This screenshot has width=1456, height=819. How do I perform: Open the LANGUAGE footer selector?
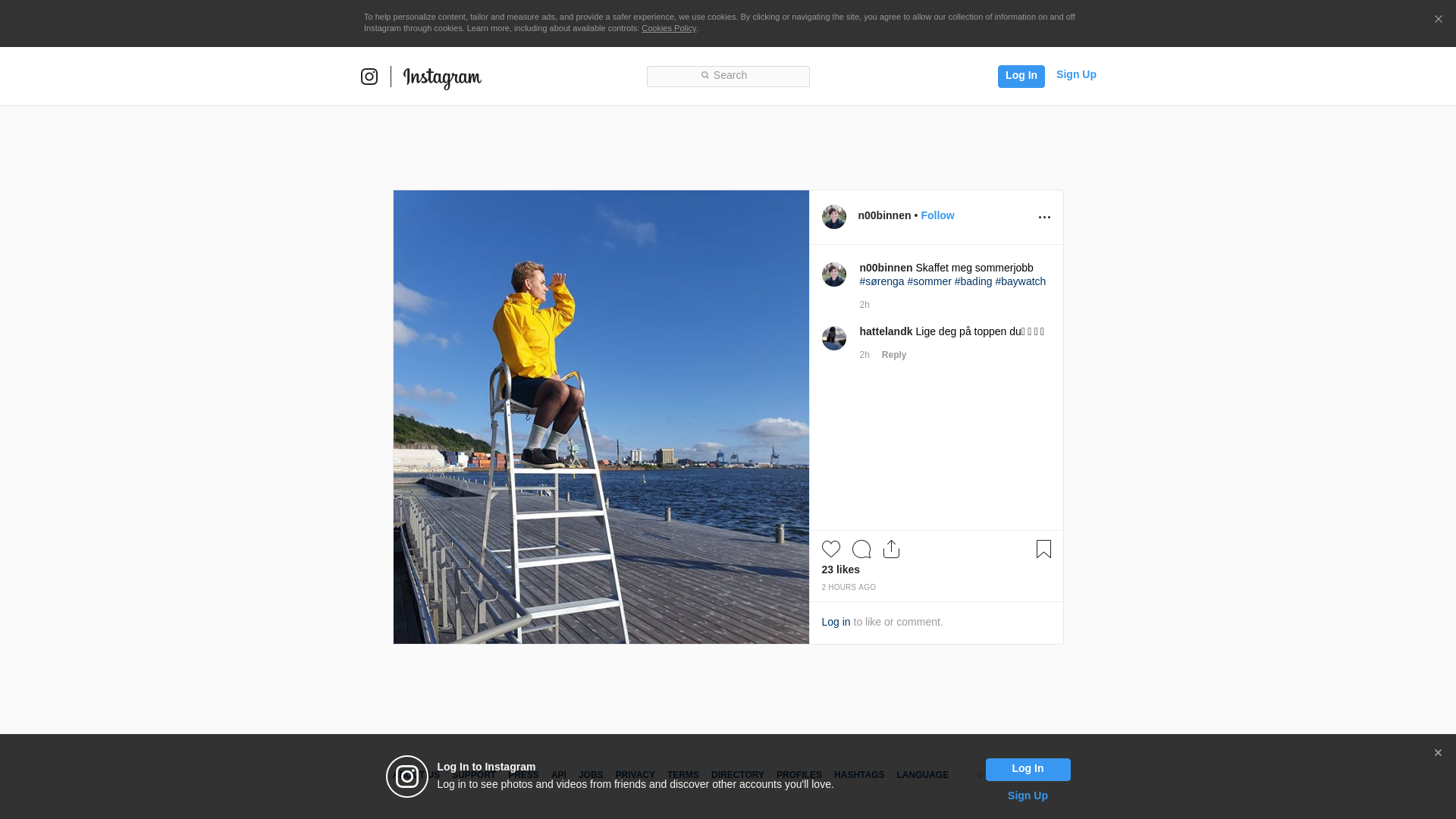click(x=922, y=775)
